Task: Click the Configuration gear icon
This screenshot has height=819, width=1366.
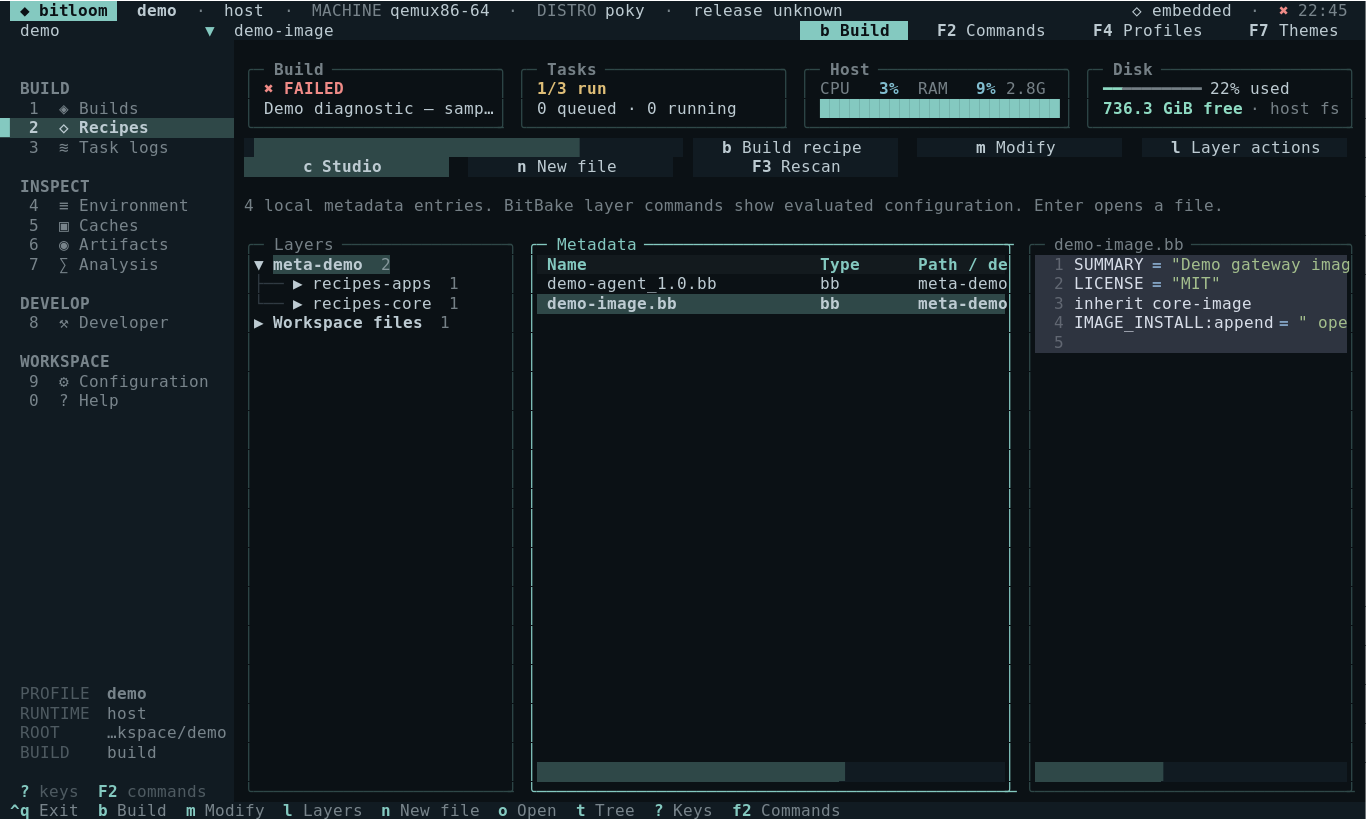Action: click(64, 381)
